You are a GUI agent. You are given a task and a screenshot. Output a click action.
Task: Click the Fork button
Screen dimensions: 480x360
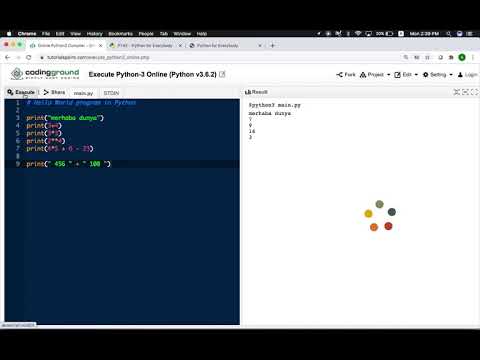click(346, 75)
